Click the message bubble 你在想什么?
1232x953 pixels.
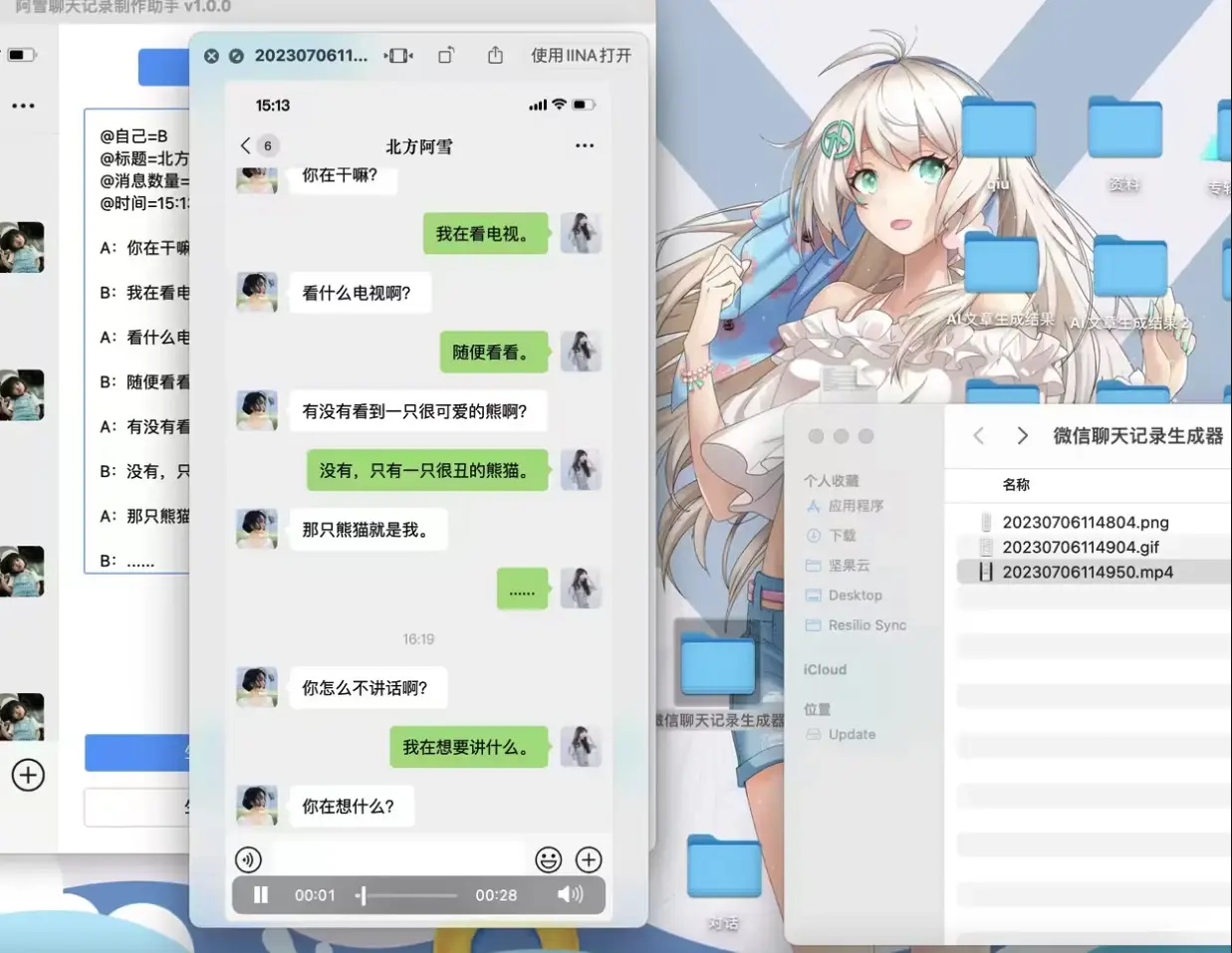pos(351,806)
